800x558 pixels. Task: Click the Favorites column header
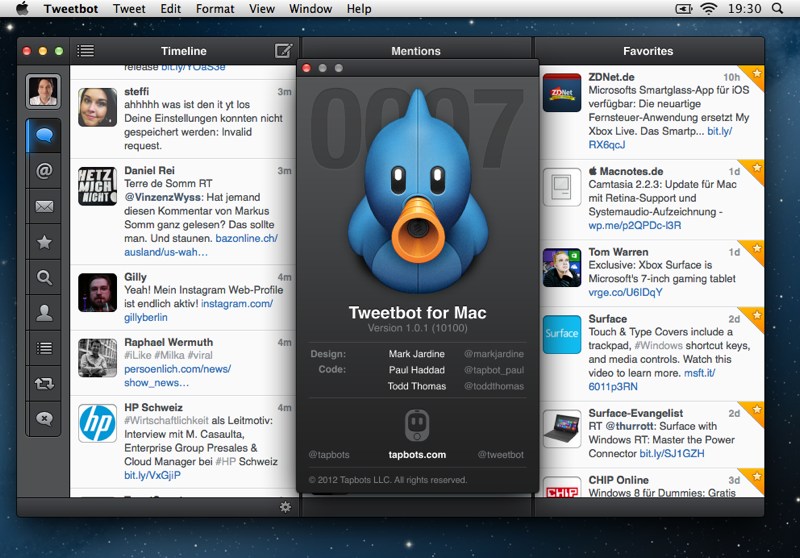648,50
